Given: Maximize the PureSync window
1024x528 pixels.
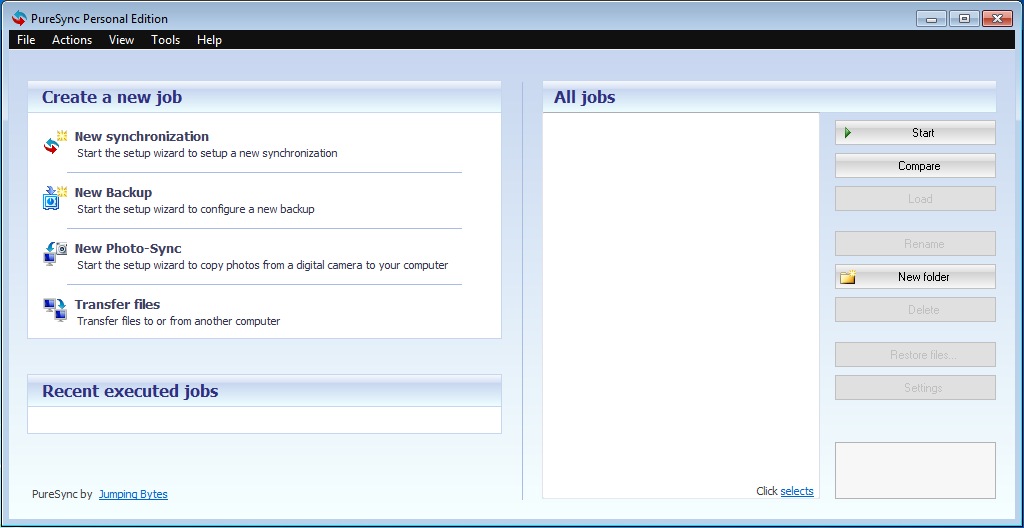Looking at the screenshot, I should (964, 18).
